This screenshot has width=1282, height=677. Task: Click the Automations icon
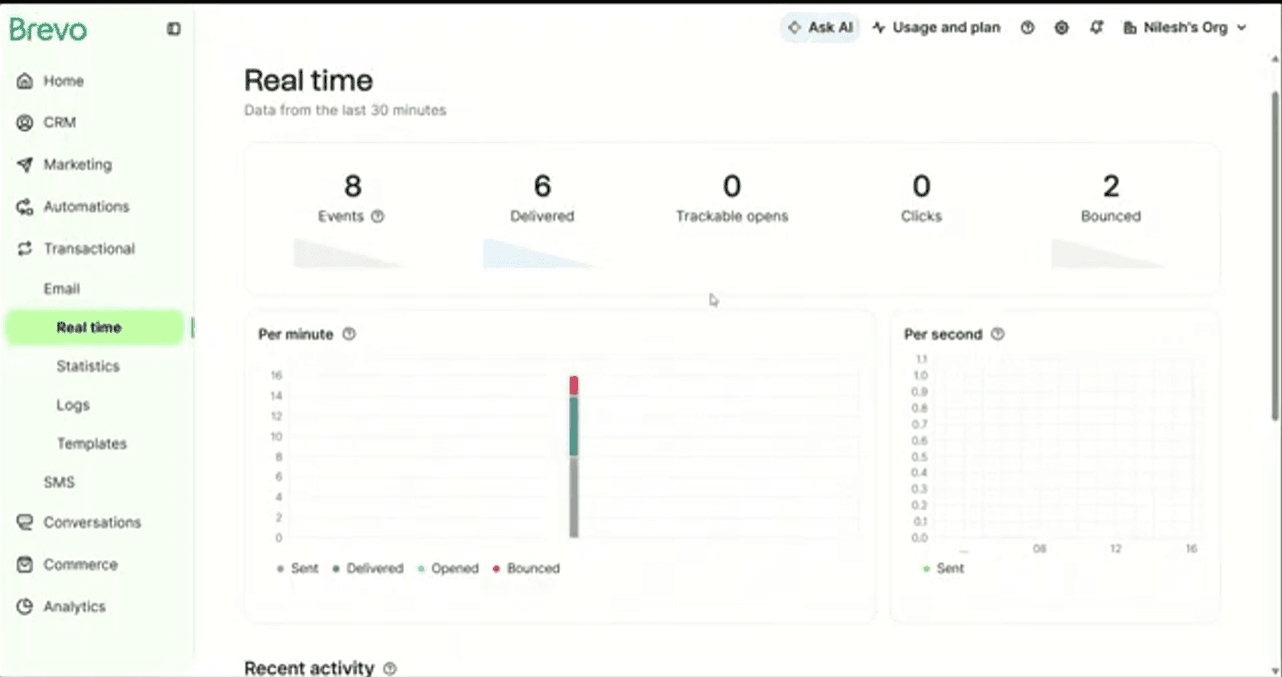tap(25, 206)
